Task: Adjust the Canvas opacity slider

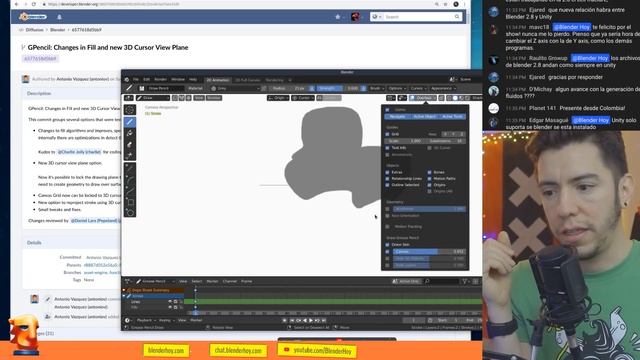Action: [429, 251]
